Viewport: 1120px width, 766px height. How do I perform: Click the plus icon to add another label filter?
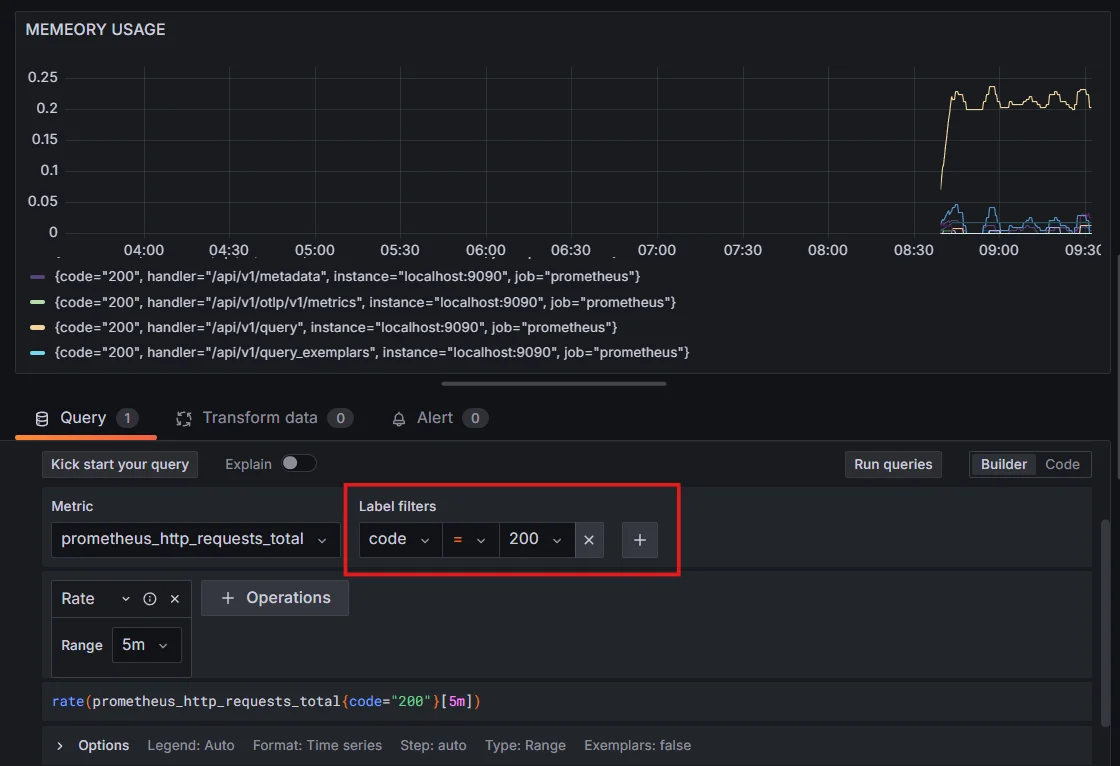tap(639, 539)
